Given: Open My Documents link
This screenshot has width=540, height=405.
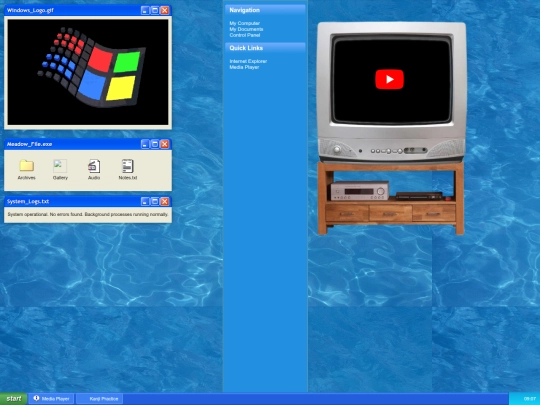Looking at the screenshot, I should tap(246, 29).
